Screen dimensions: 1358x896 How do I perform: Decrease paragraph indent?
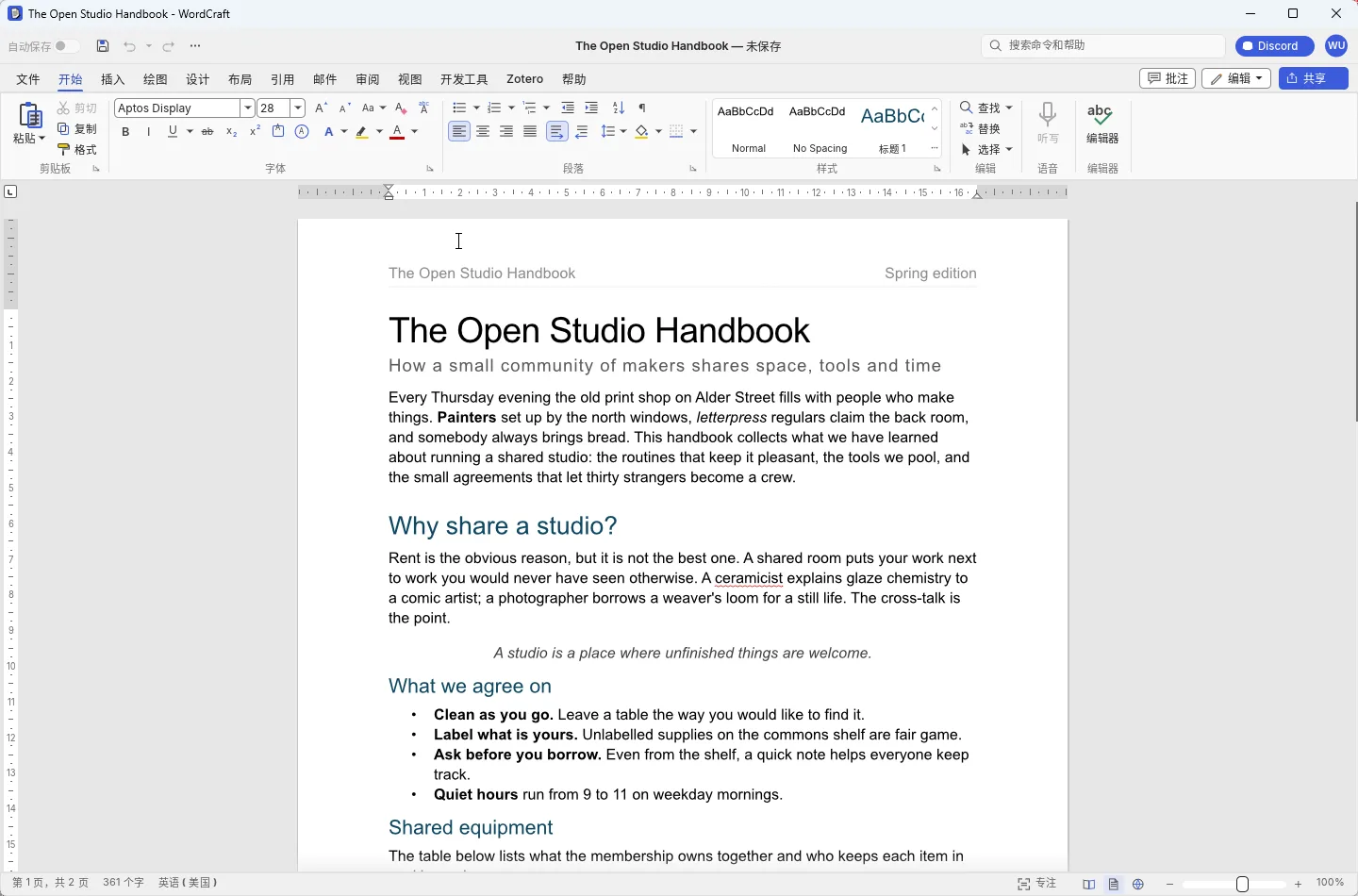pyautogui.click(x=569, y=108)
